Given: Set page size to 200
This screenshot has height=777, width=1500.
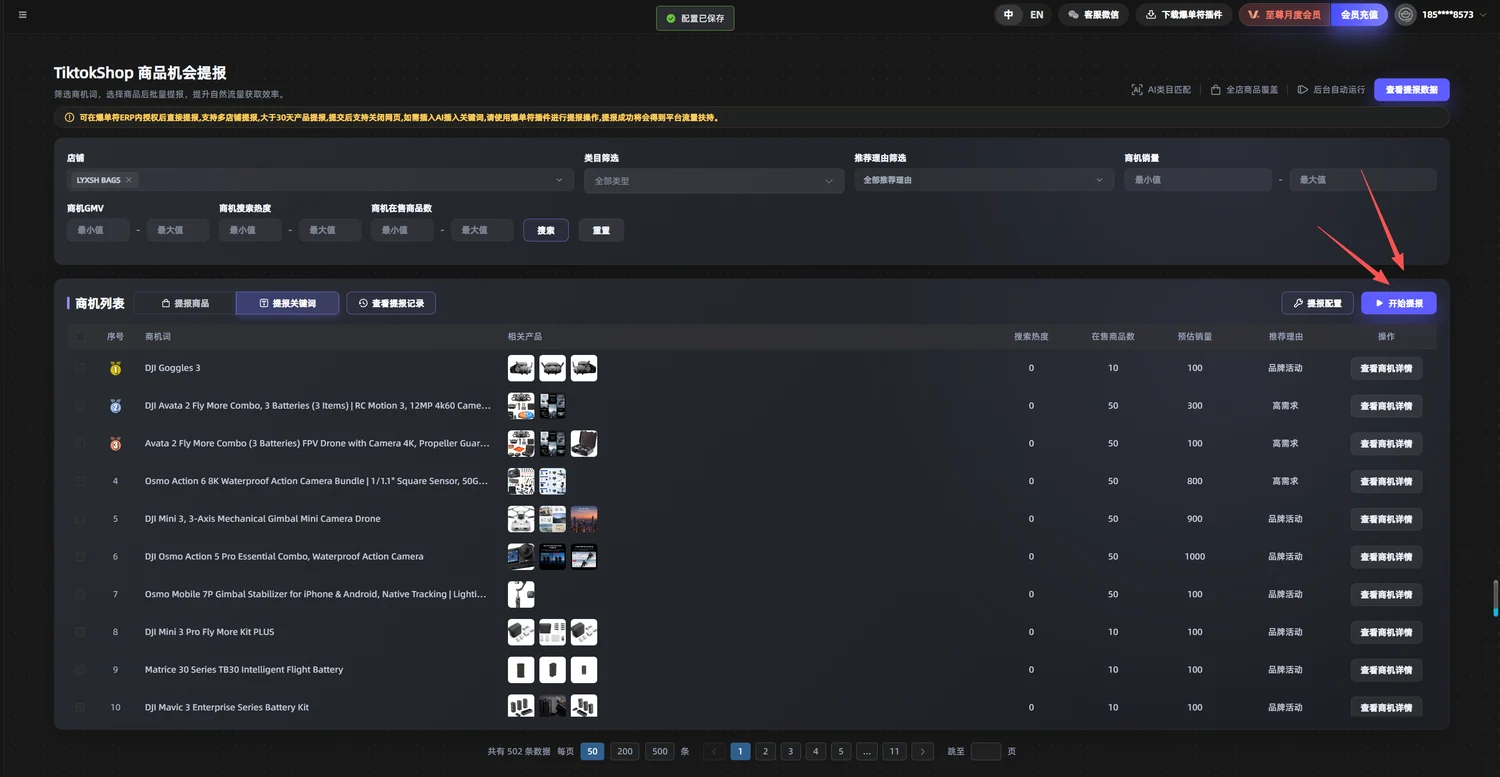Looking at the screenshot, I should [x=624, y=751].
